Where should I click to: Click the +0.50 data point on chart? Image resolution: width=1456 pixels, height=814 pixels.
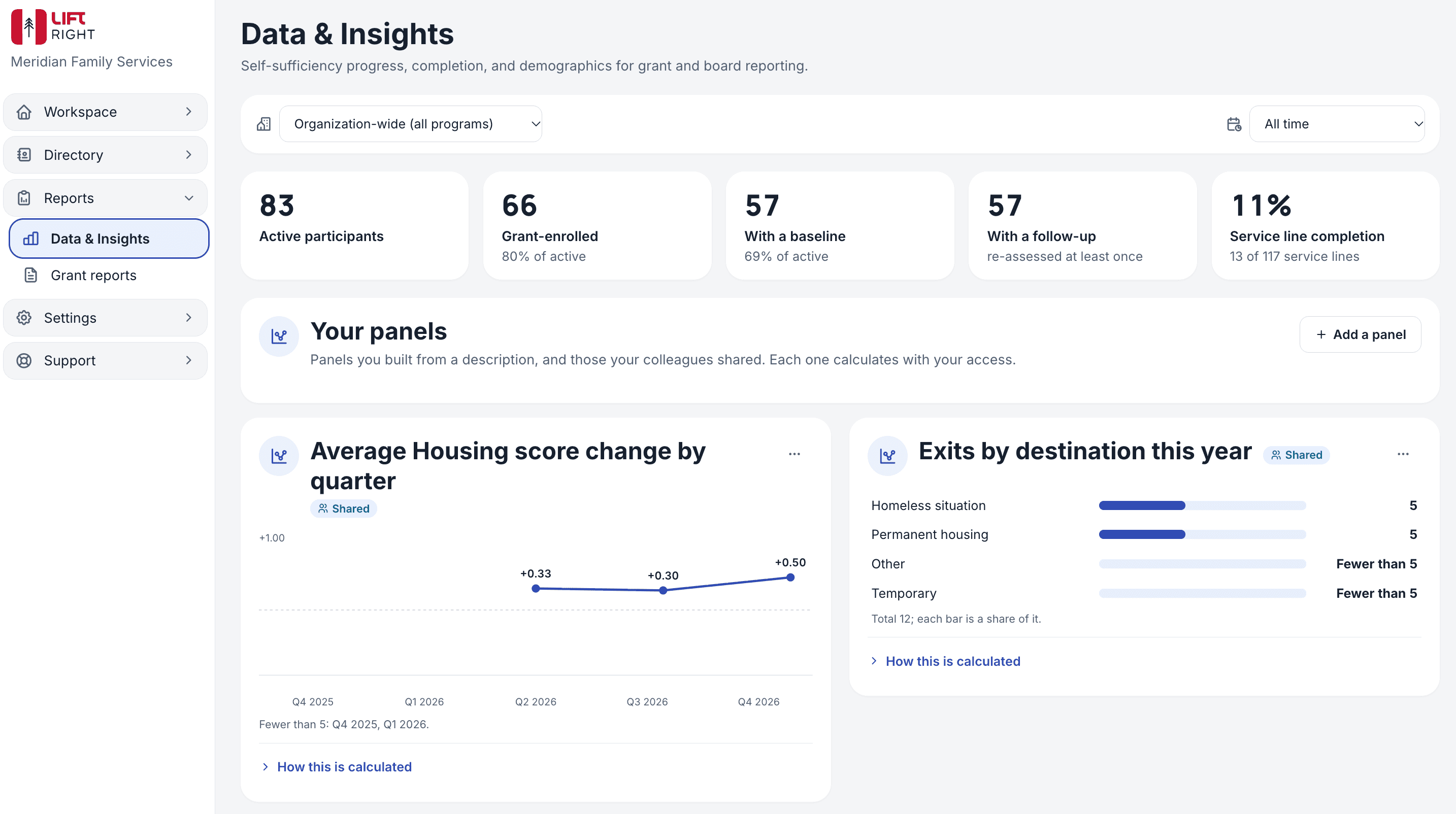(790, 578)
